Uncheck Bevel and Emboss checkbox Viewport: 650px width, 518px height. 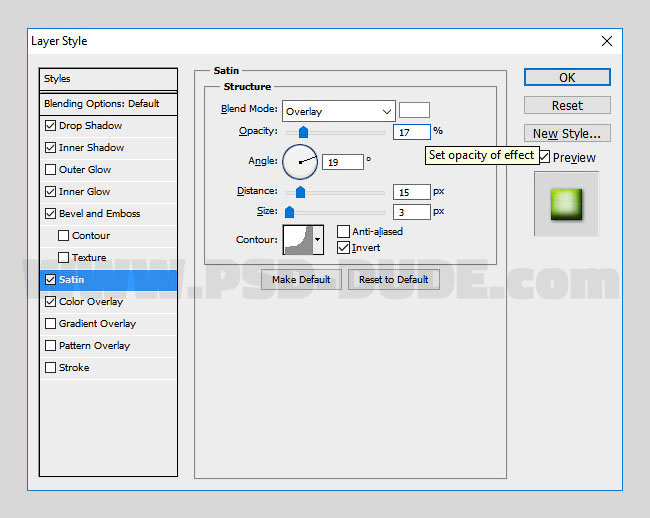coord(50,213)
